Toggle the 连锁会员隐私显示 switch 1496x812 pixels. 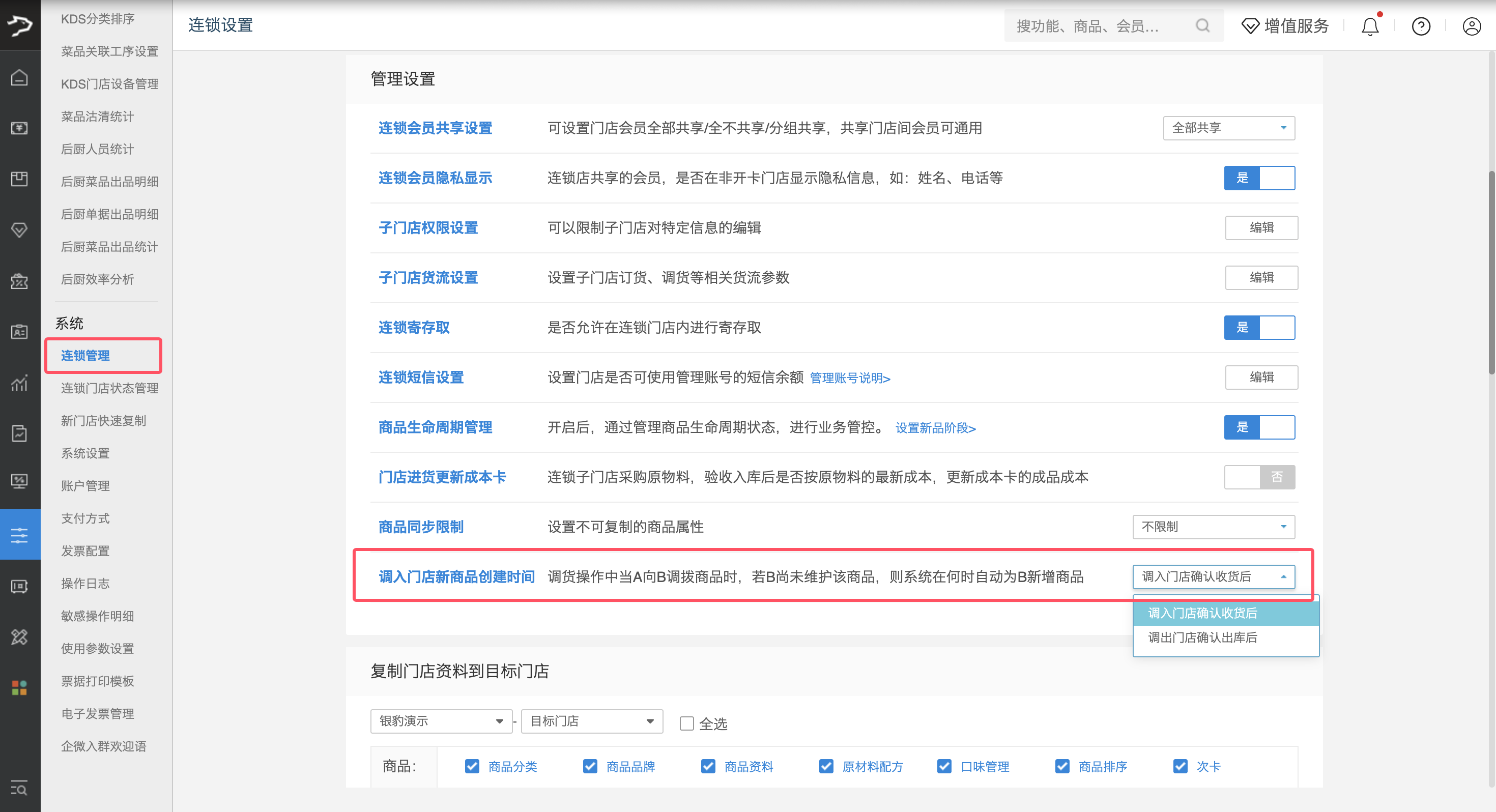click(x=1259, y=178)
